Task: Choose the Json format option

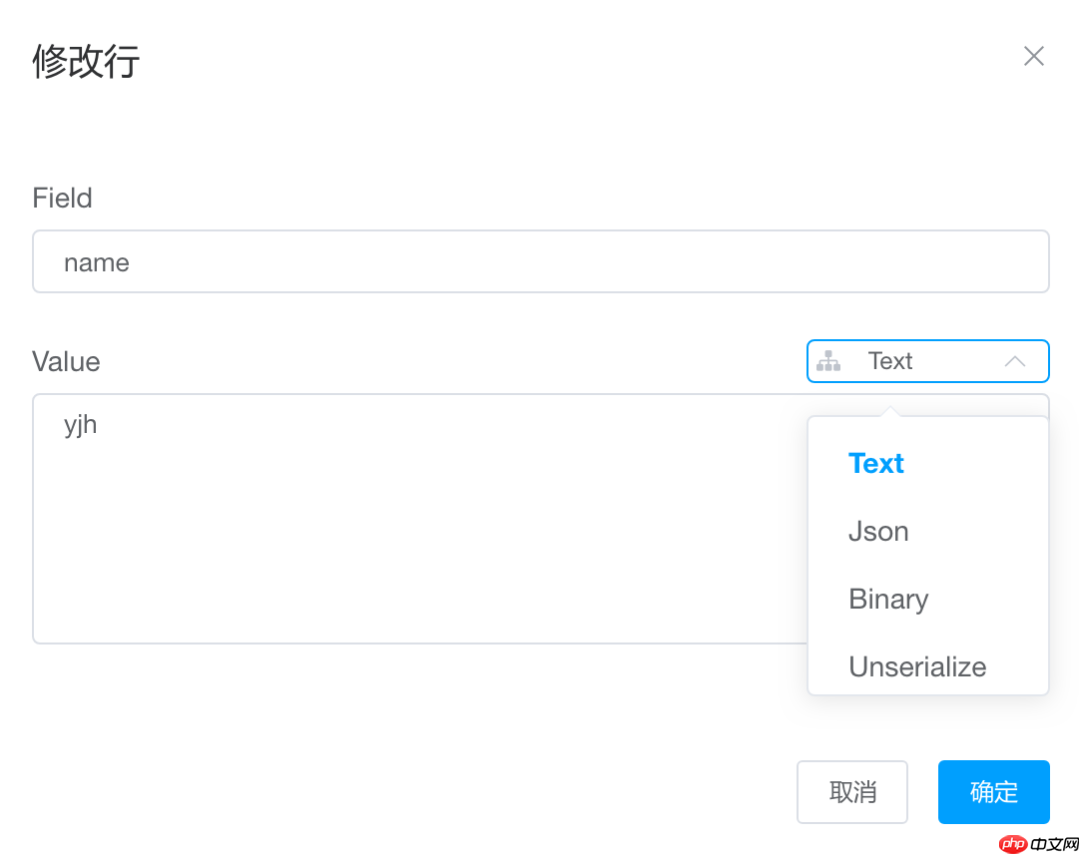Action: coord(878,531)
